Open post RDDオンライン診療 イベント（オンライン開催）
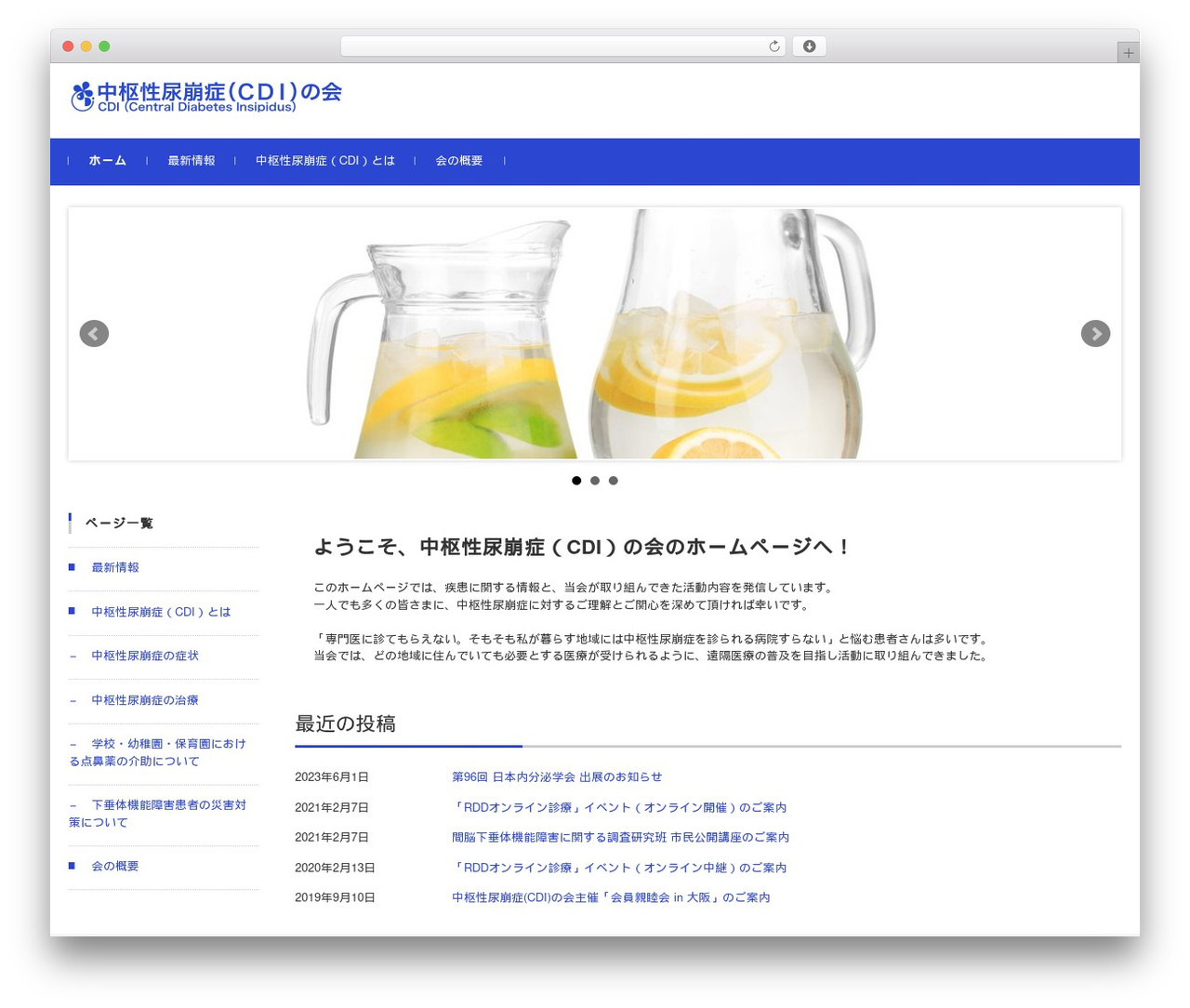Screen dimensions: 1190x1008 [619, 807]
